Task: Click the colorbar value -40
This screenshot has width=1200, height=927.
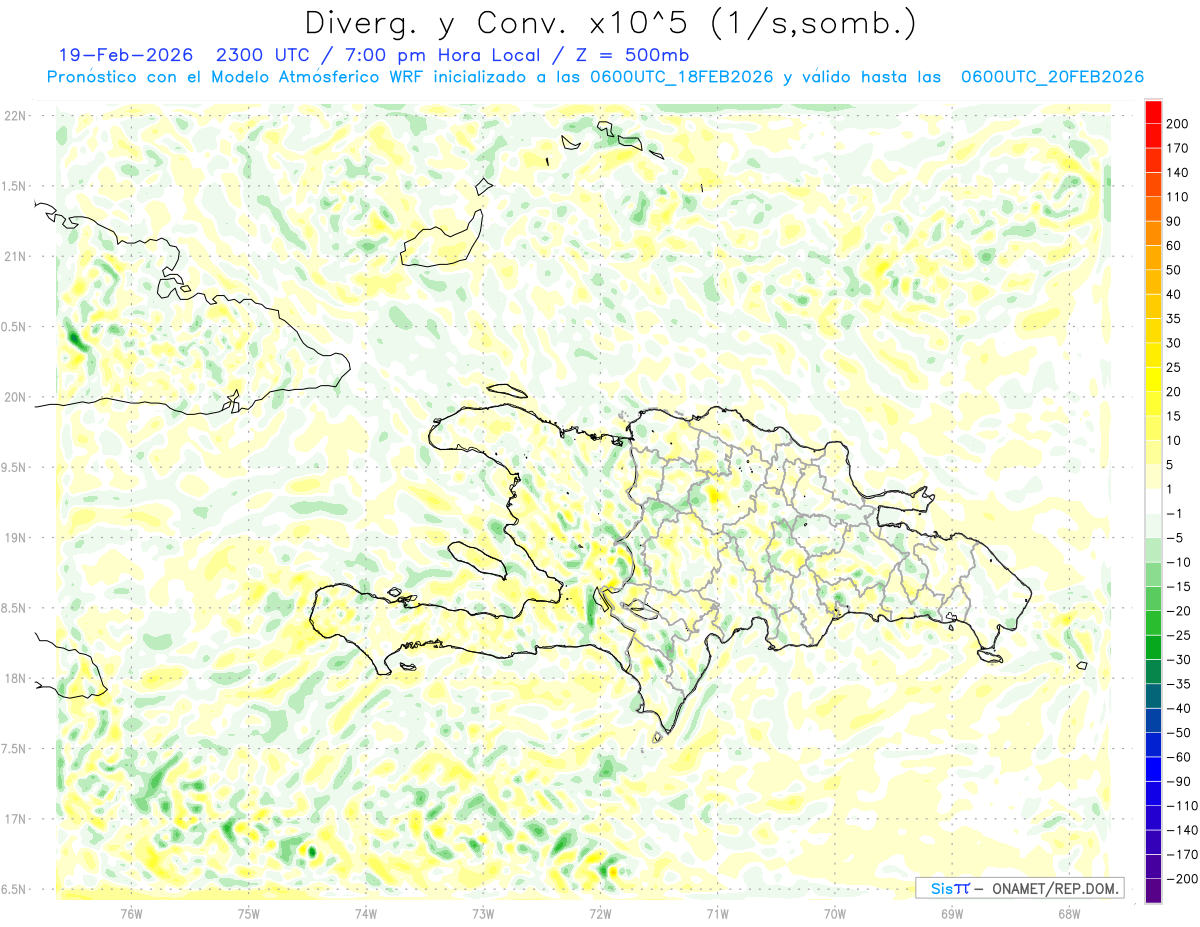Action: 1180,708
